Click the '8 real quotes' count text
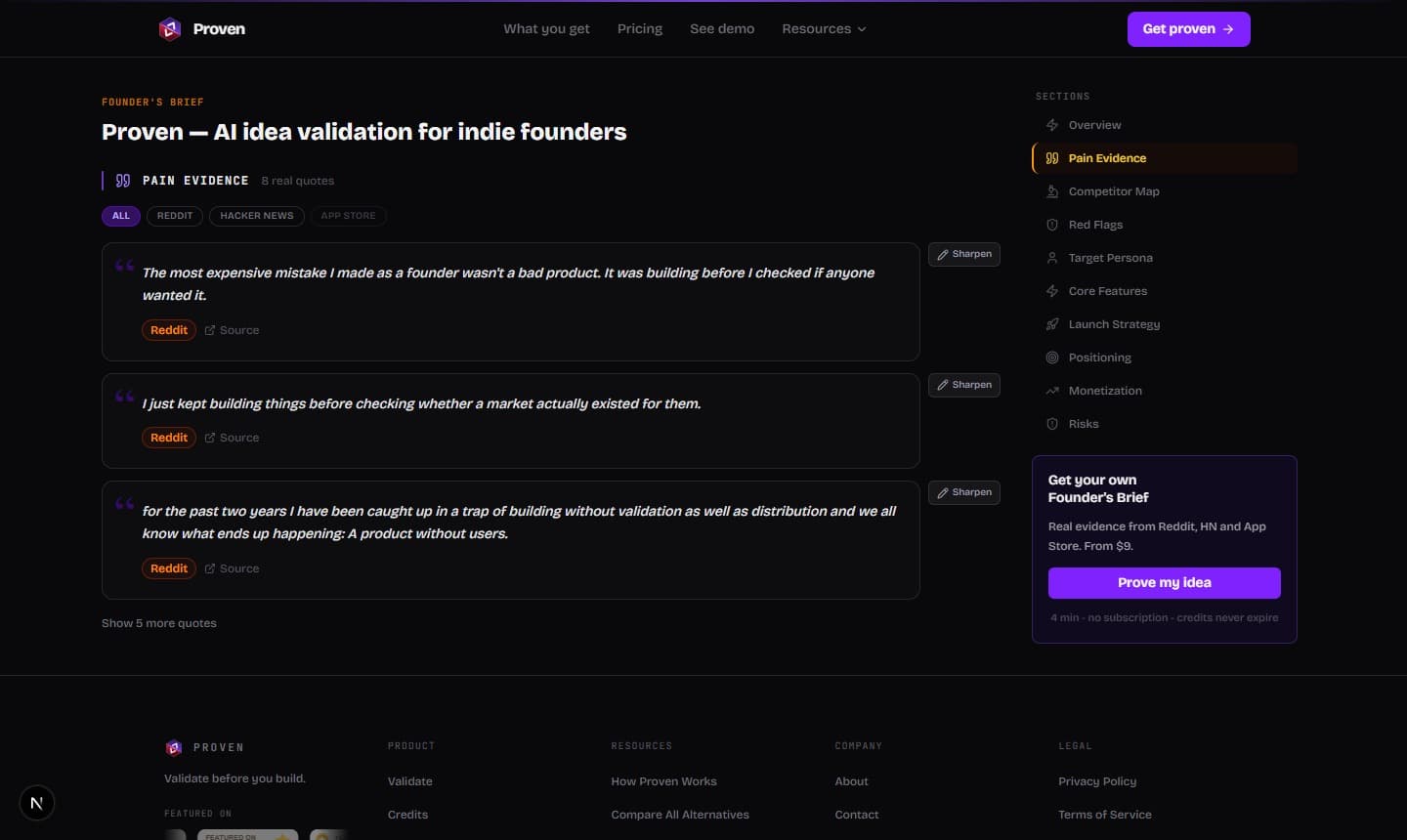 point(298,181)
